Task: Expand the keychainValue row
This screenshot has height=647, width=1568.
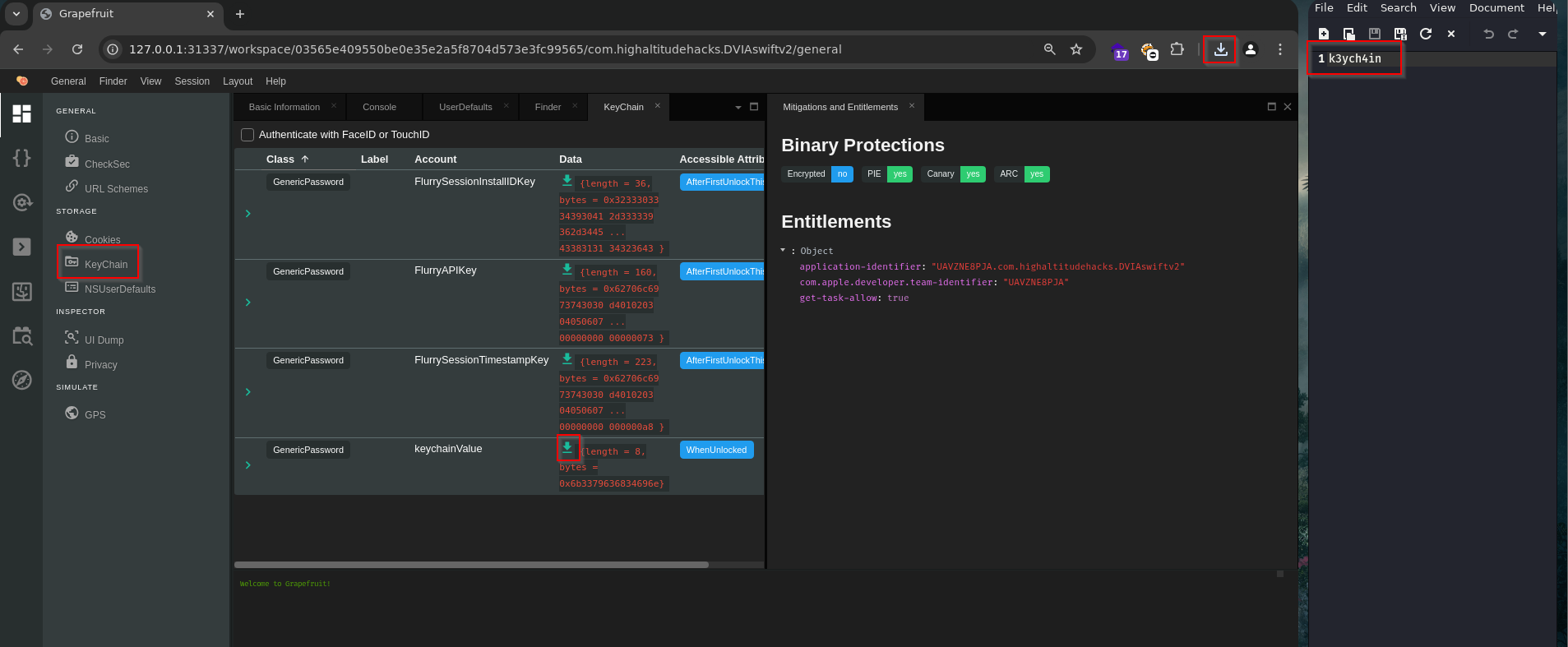Action: click(x=247, y=465)
